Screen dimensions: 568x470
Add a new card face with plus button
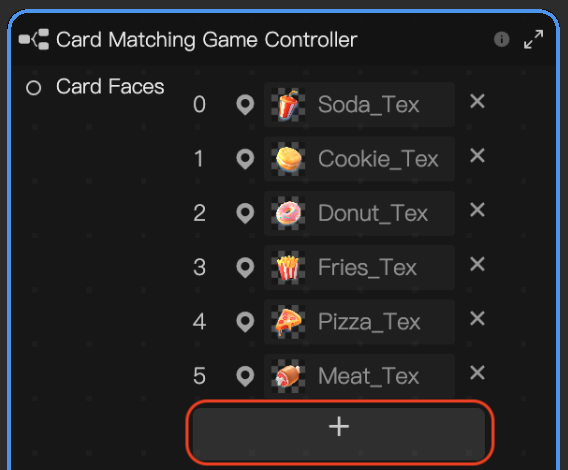click(x=339, y=432)
